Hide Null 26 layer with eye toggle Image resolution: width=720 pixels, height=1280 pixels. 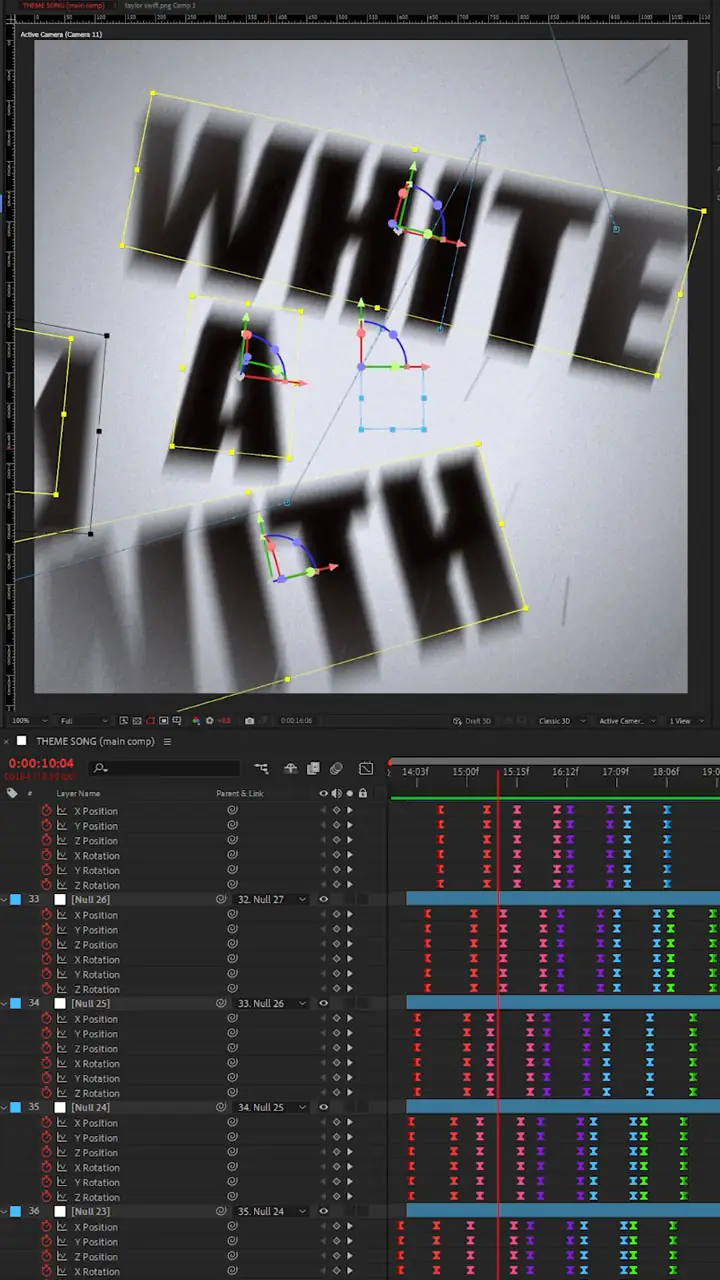pyautogui.click(x=323, y=900)
